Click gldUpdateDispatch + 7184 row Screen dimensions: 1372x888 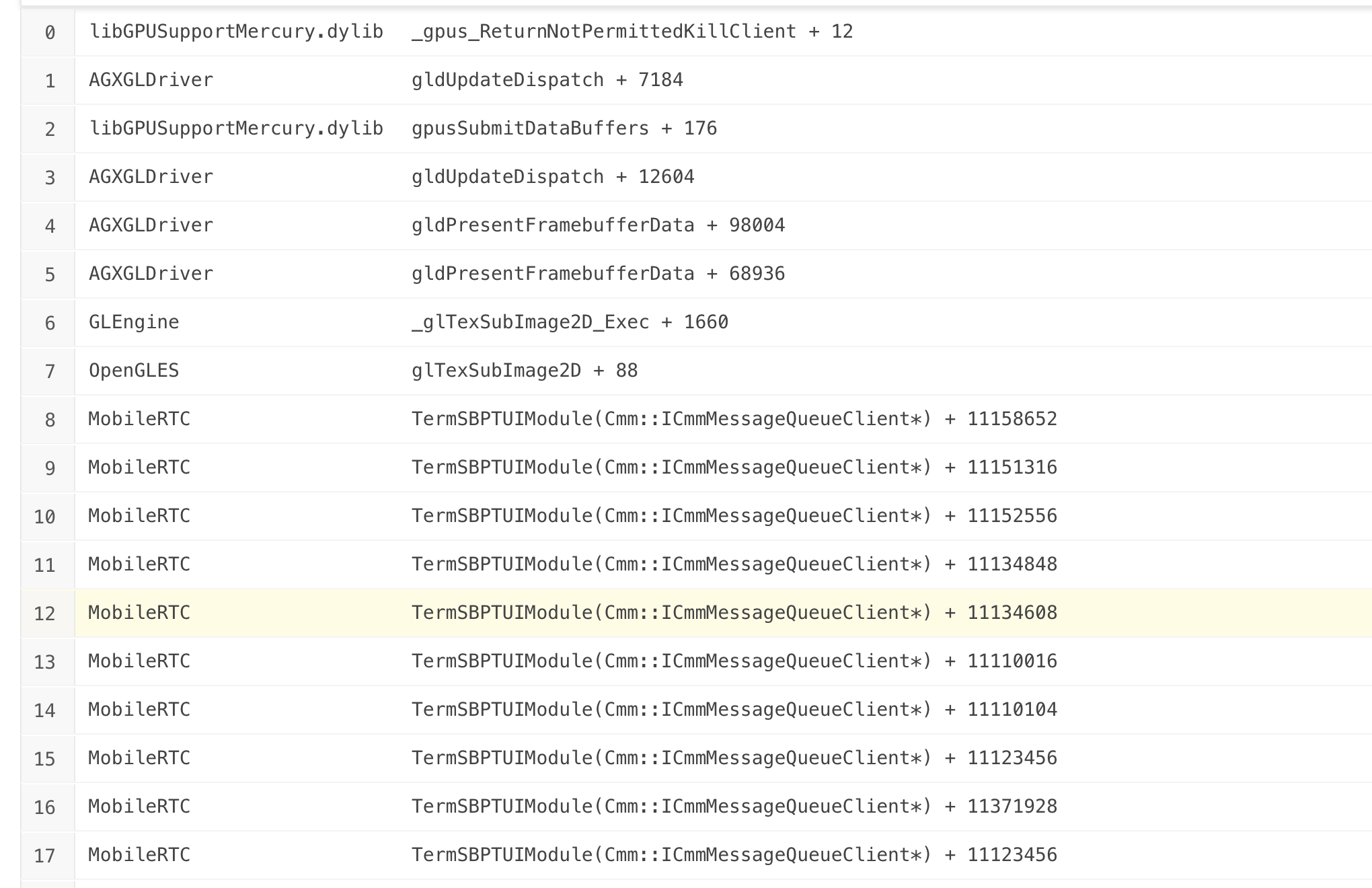click(547, 80)
